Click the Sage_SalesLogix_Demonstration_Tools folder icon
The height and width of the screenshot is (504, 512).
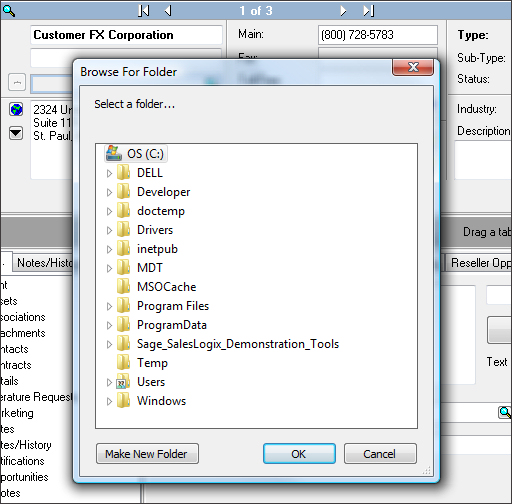tap(124, 343)
